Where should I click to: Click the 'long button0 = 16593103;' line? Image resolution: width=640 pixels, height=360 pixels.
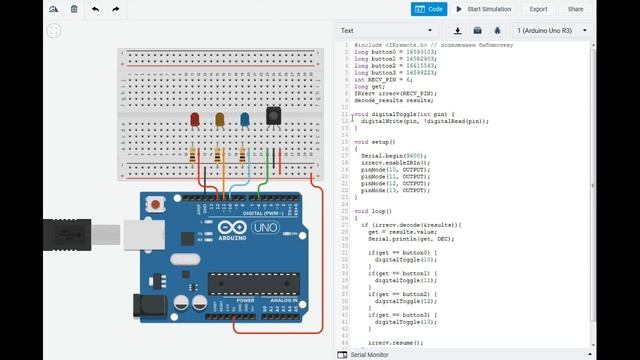pyautogui.click(x=396, y=52)
